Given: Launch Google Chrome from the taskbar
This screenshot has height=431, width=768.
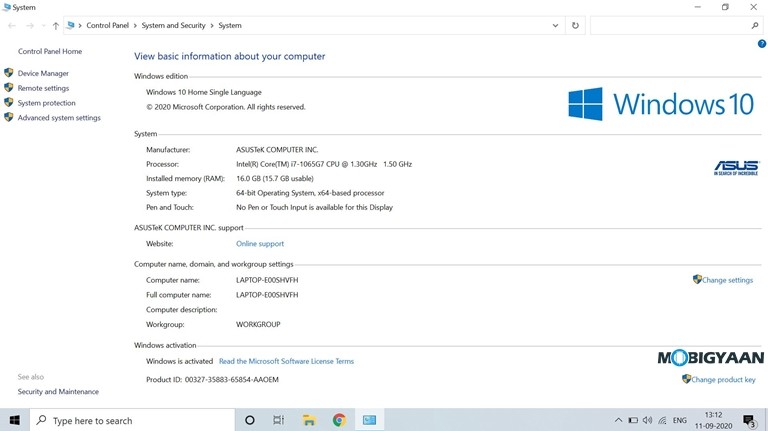Looking at the screenshot, I should (339, 420).
